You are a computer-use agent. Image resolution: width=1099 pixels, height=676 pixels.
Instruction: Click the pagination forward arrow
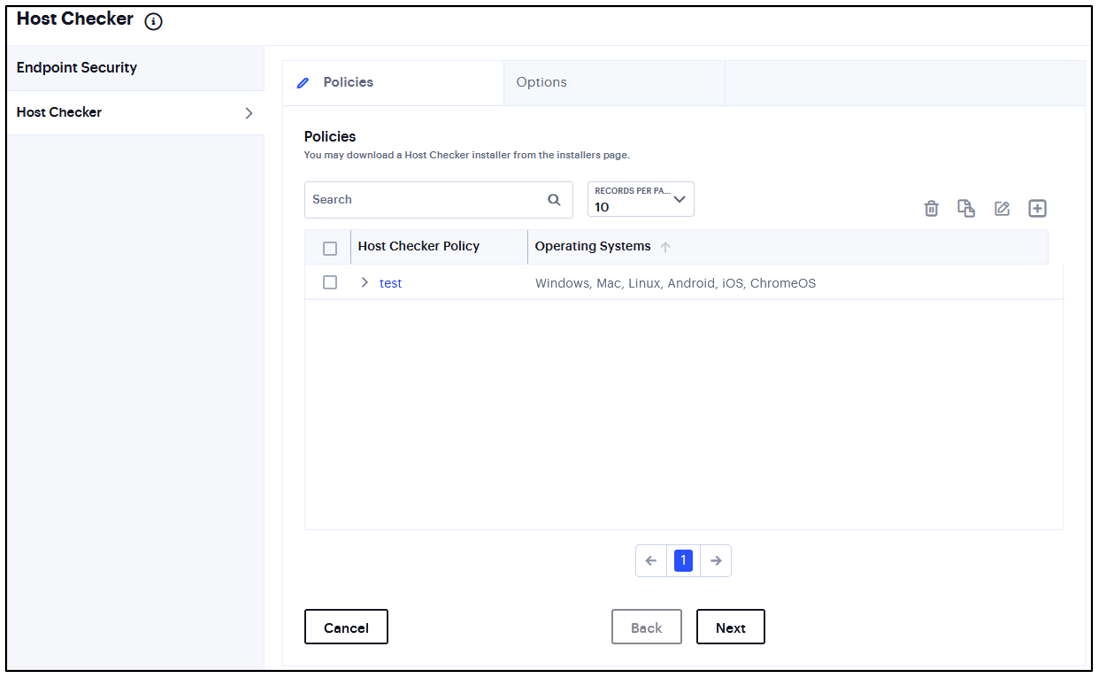point(714,560)
